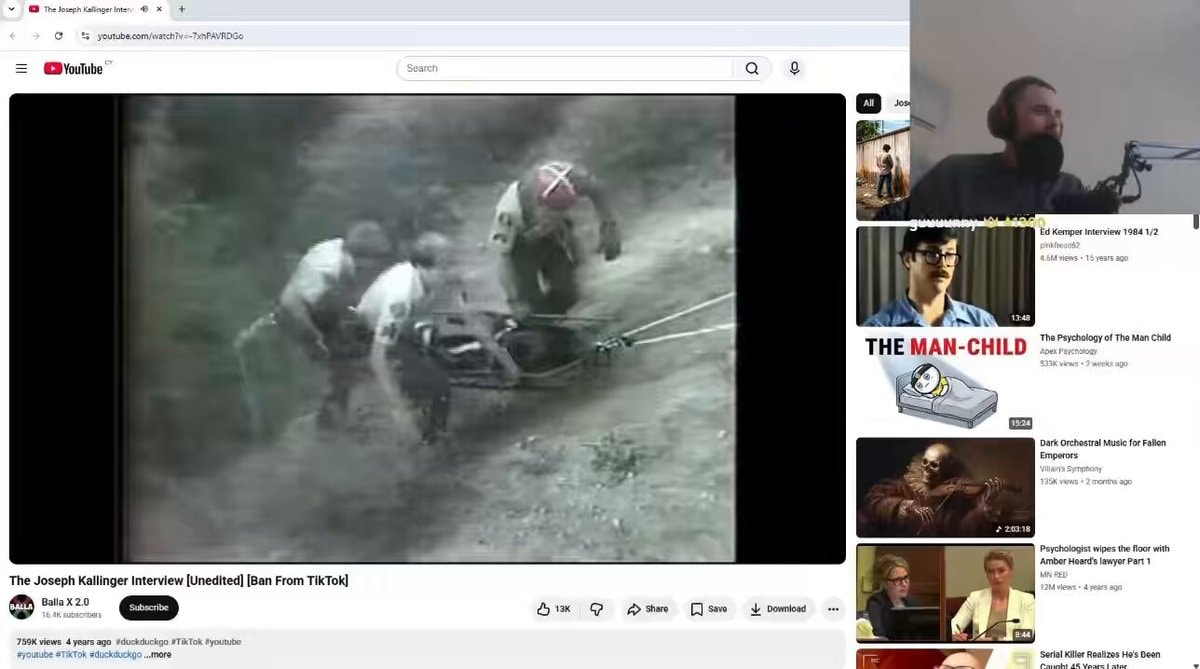The height and width of the screenshot is (669, 1200).
Task: Open The Man-Child video thumbnail
Action: coord(945,382)
